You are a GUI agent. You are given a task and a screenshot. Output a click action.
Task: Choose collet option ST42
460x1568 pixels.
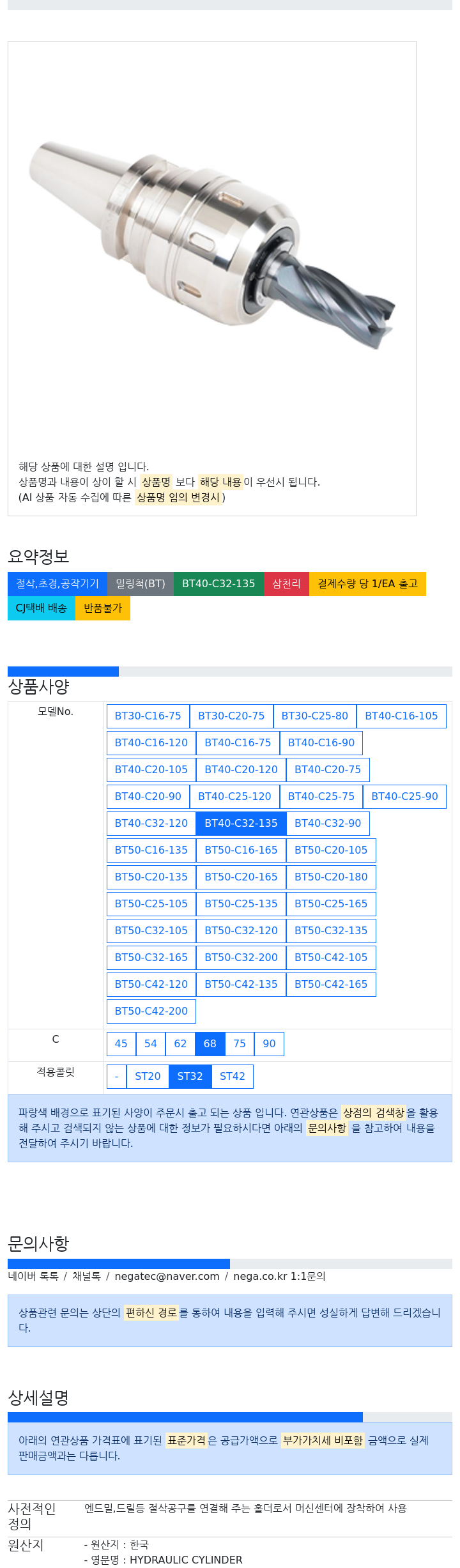(x=232, y=1076)
